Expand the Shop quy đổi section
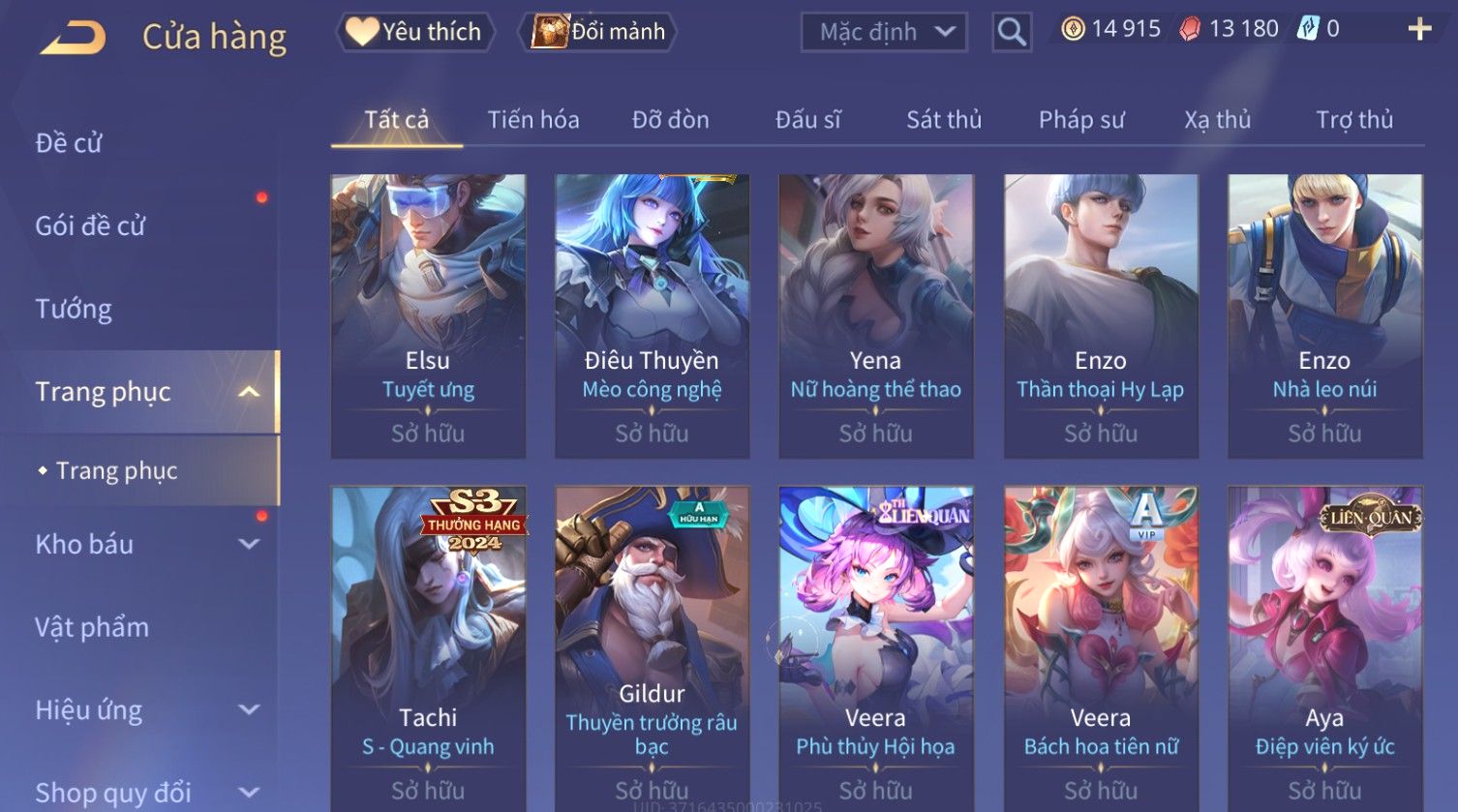The height and width of the screenshot is (812, 1458). click(249, 793)
